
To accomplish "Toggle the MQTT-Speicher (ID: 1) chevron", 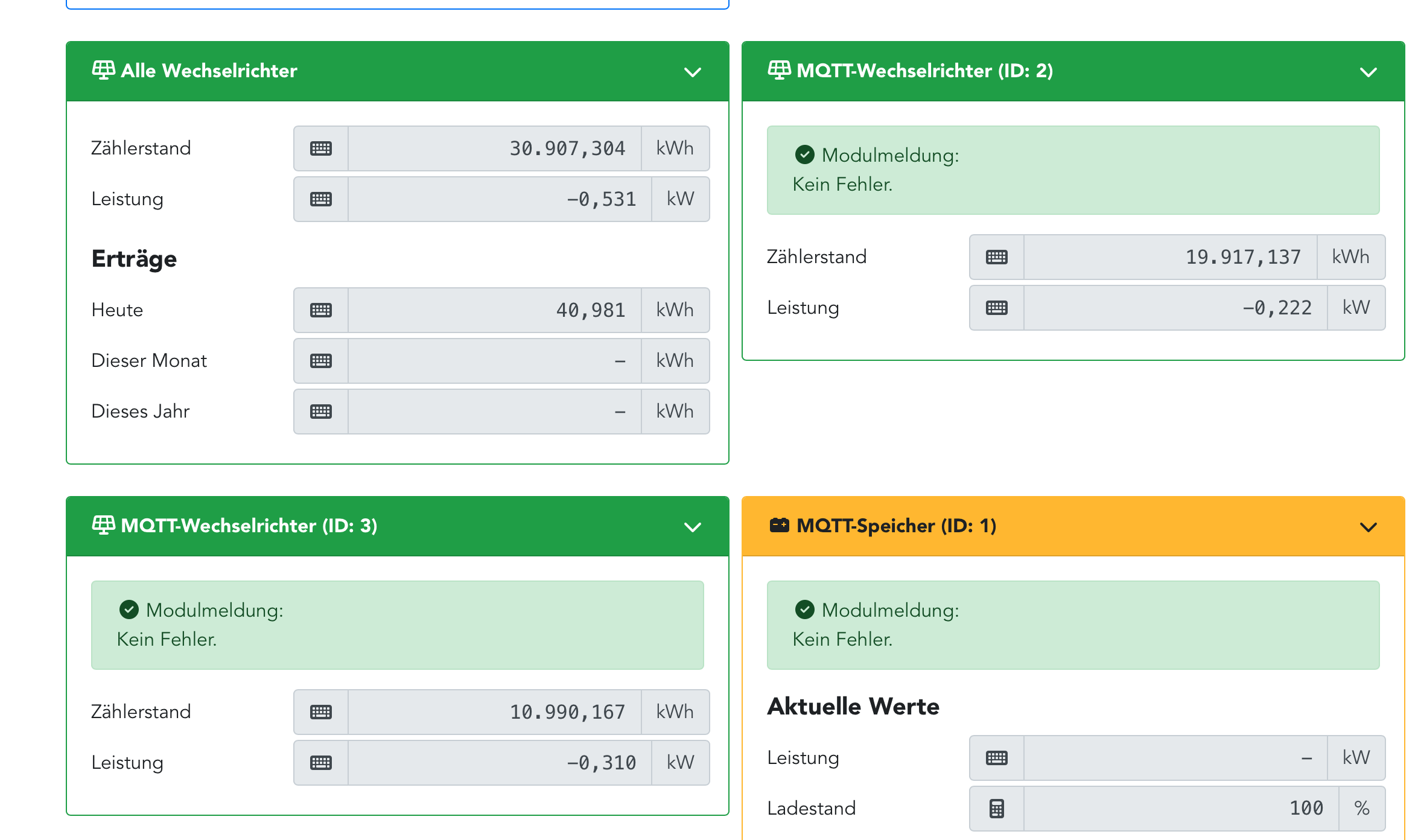I will 1368,527.
